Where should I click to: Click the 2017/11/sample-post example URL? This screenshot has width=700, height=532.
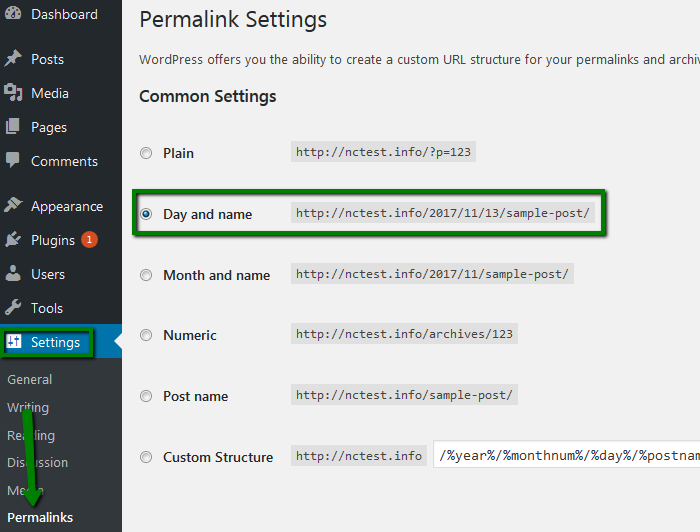click(x=432, y=274)
